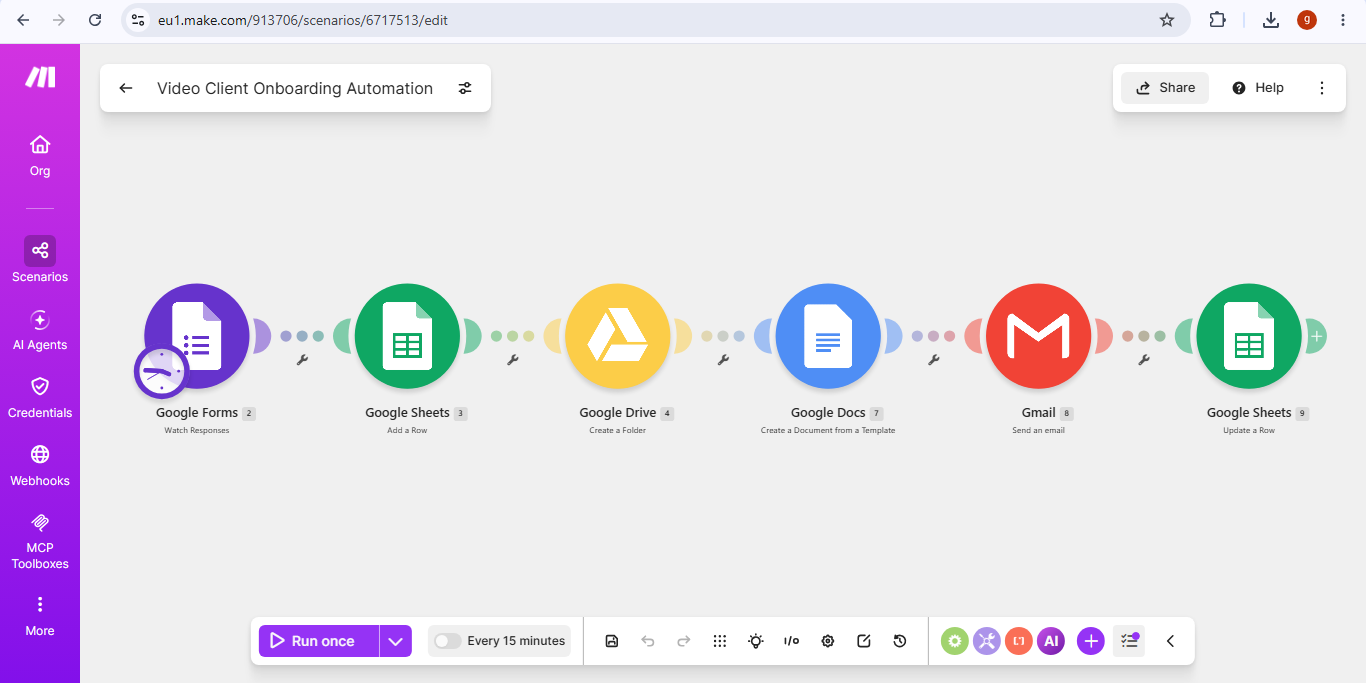Click the redo arrow in toolbar
1366x683 pixels.
(x=684, y=641)
